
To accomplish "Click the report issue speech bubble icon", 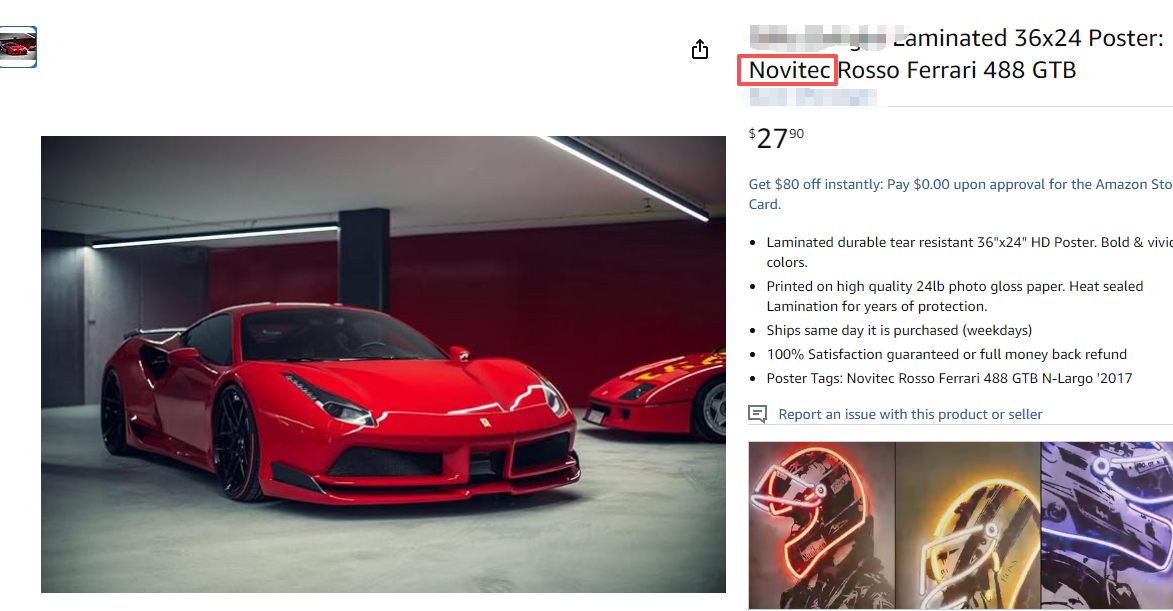I will coord(758,414).
